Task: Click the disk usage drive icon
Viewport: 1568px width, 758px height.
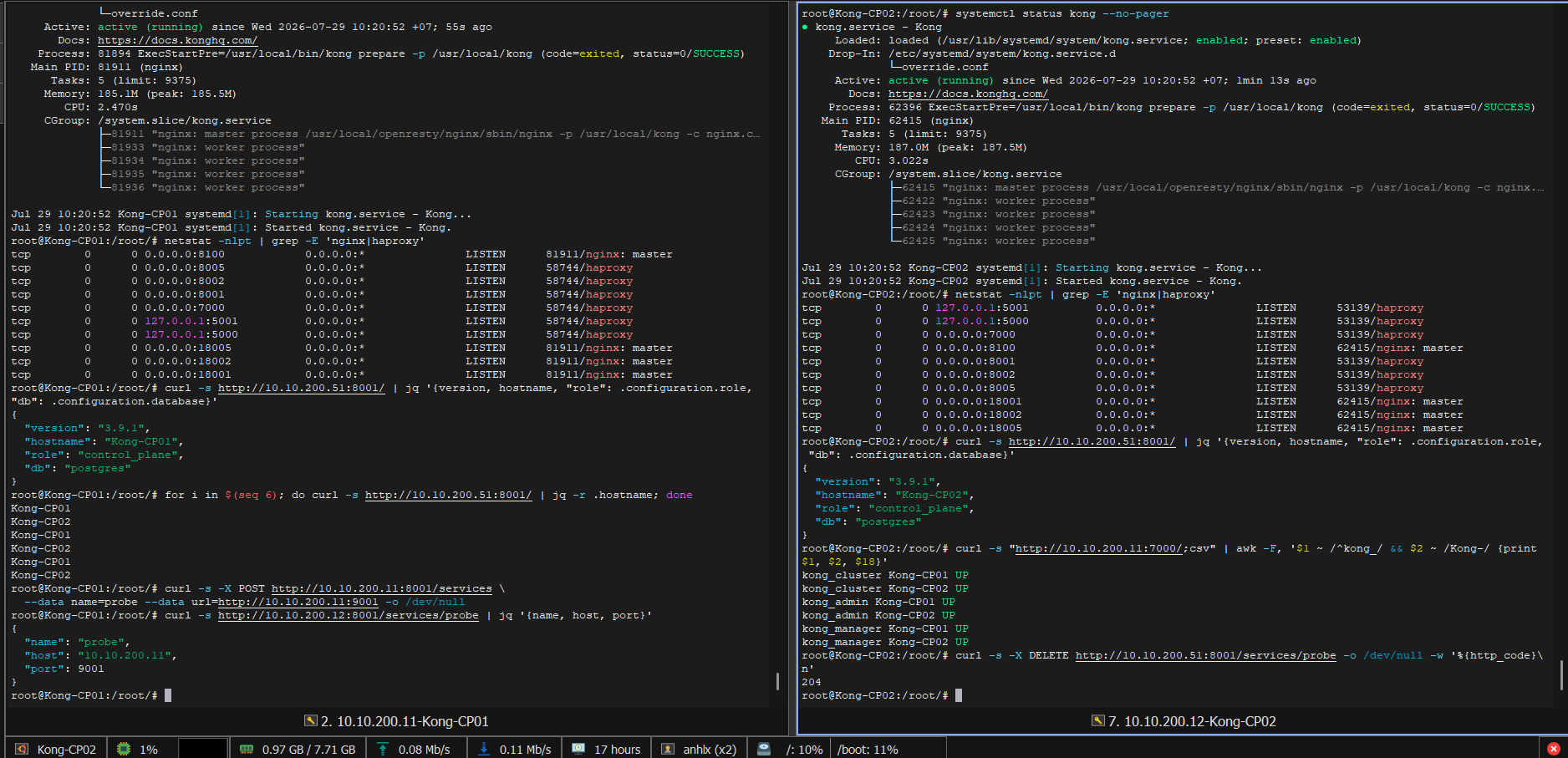Action: point(764,749)
